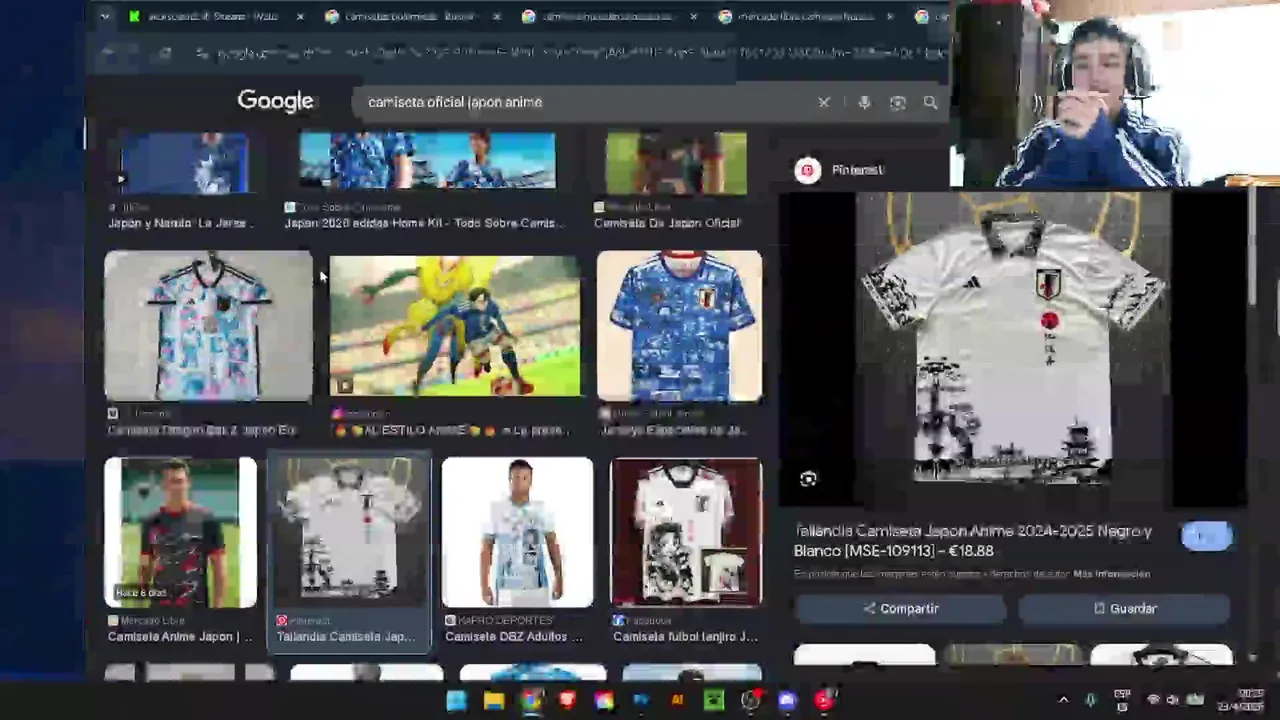1280x720 pixels.
Task: Open Illustrator from the taskbar
Action: click(677, 701)
